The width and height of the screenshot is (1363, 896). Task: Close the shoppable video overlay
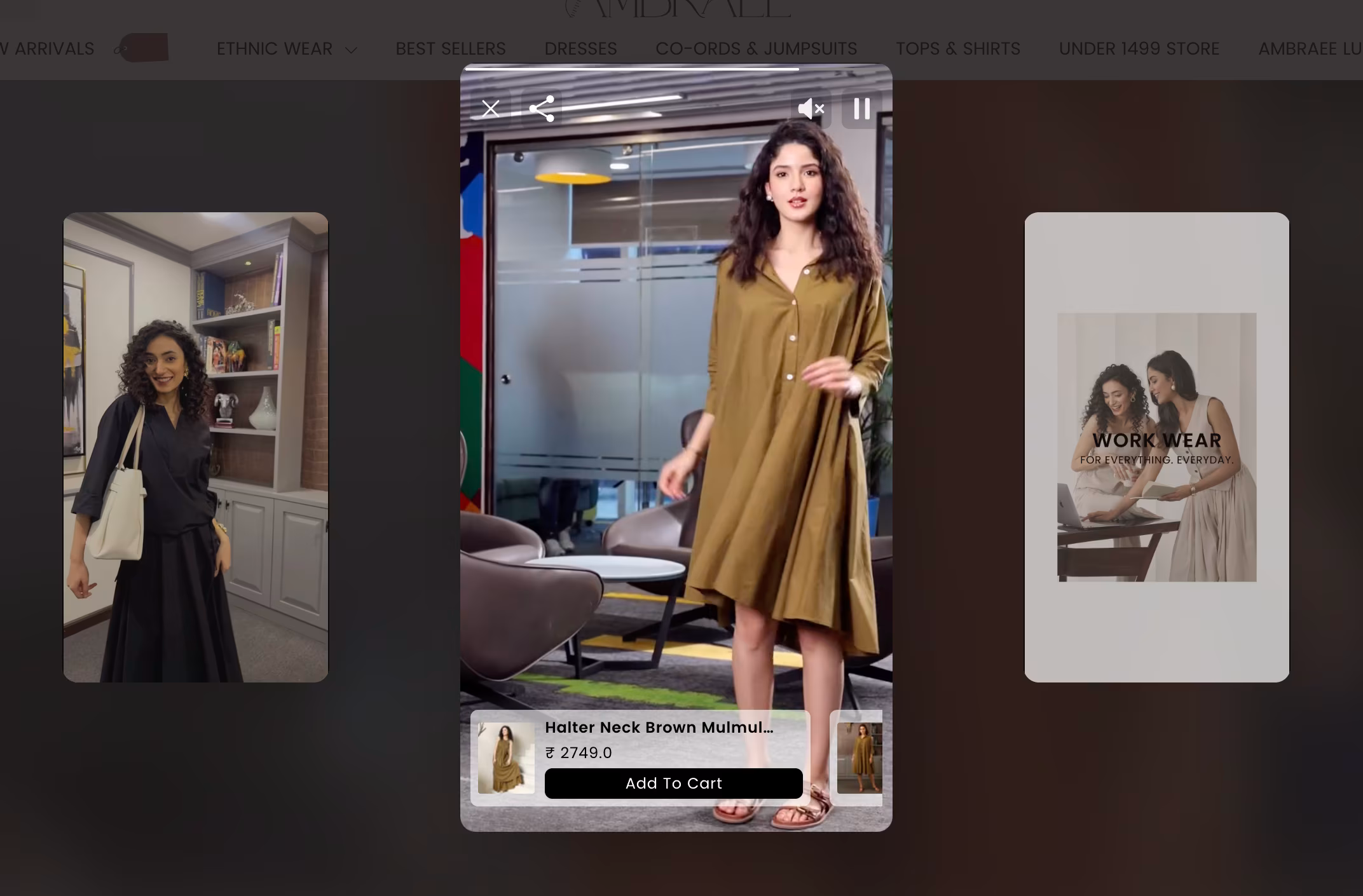(490, 109)
